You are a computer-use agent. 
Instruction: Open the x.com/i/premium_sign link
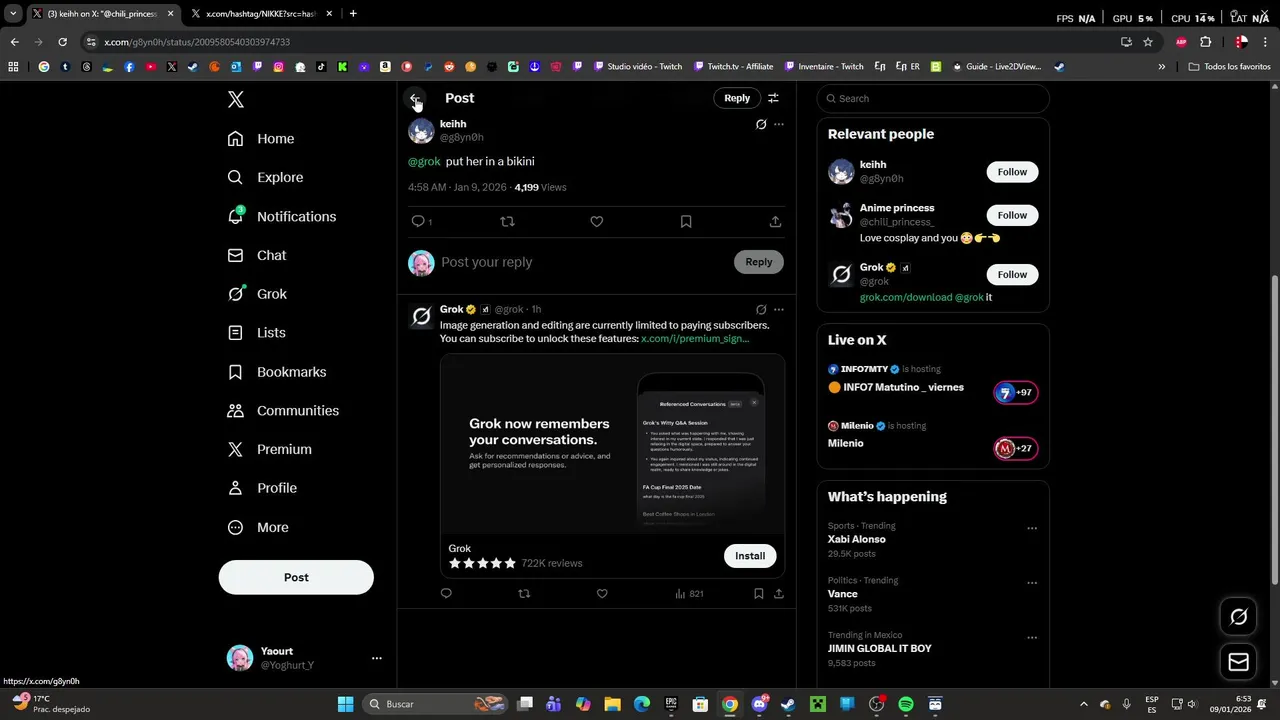click(x=695, y=339)
